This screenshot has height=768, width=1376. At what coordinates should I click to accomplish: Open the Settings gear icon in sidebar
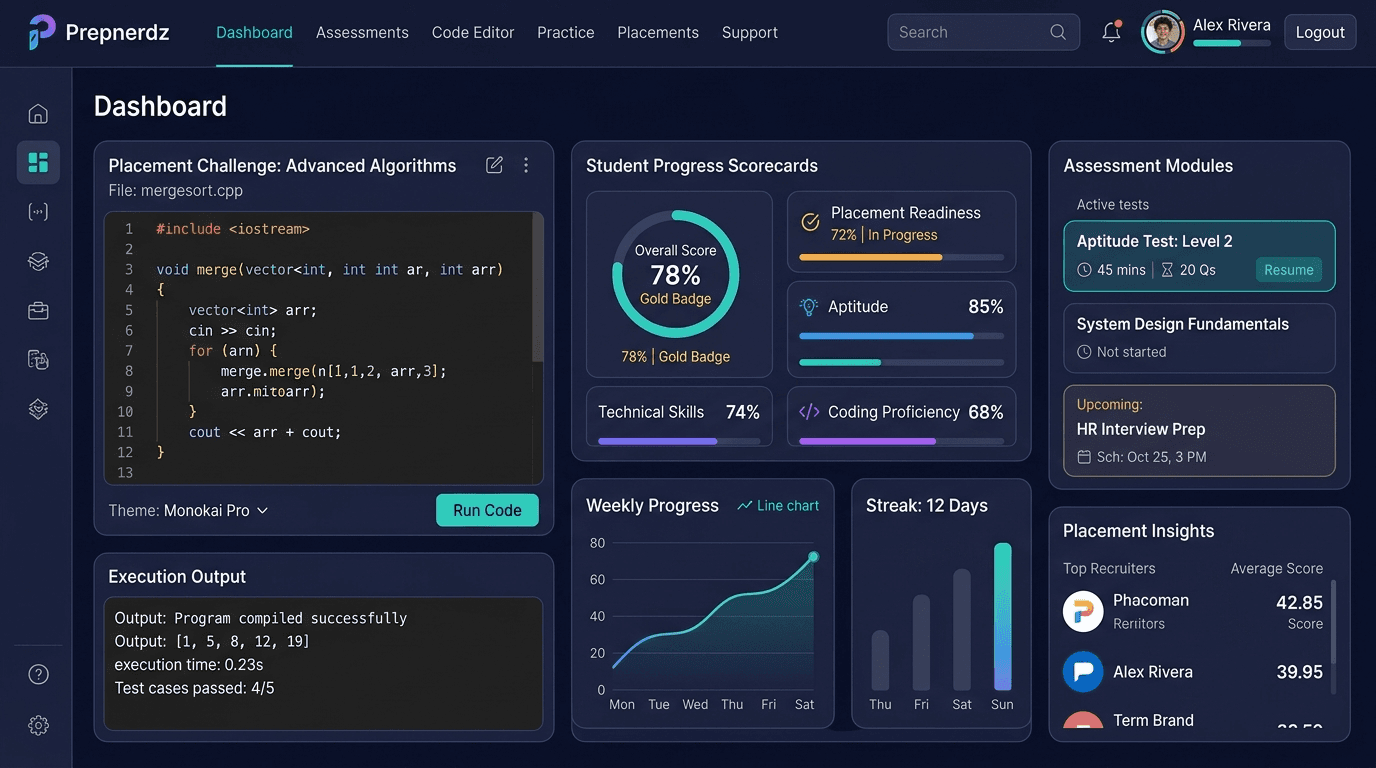(38, 725)
